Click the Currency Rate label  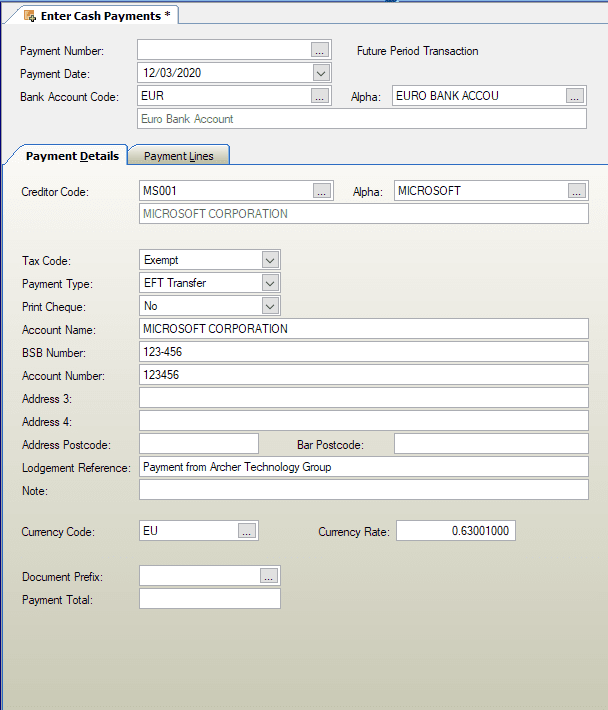pos(354,532)
